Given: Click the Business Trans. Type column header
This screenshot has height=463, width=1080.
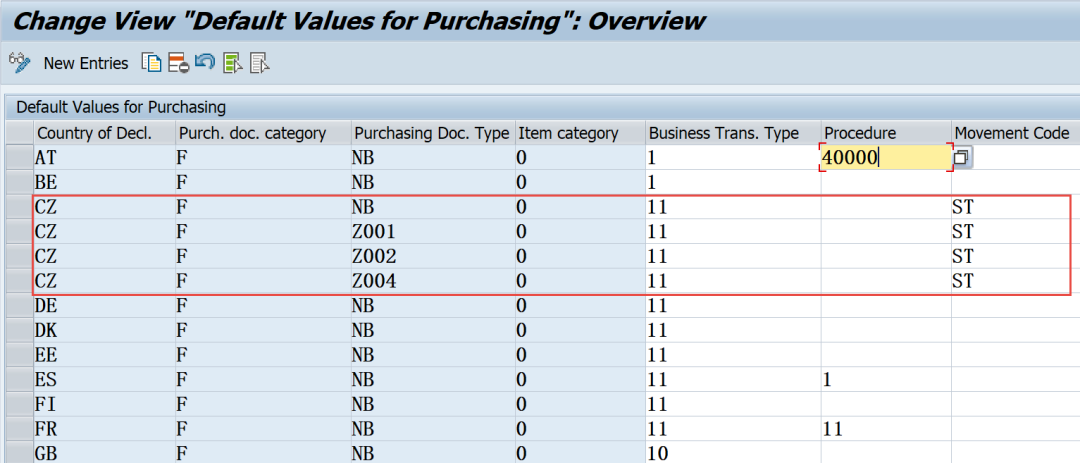Looking at the screenshot, I should click(x=734, y=133).
